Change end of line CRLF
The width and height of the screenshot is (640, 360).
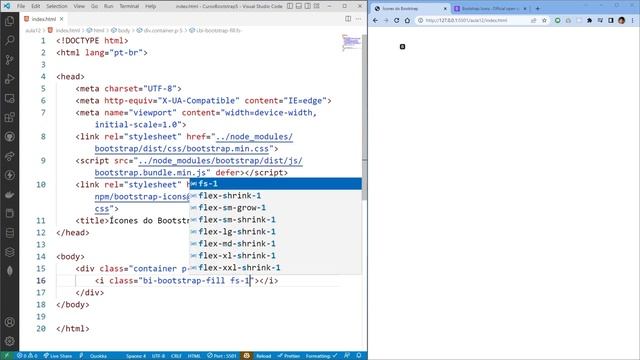(x=176, y=356)
